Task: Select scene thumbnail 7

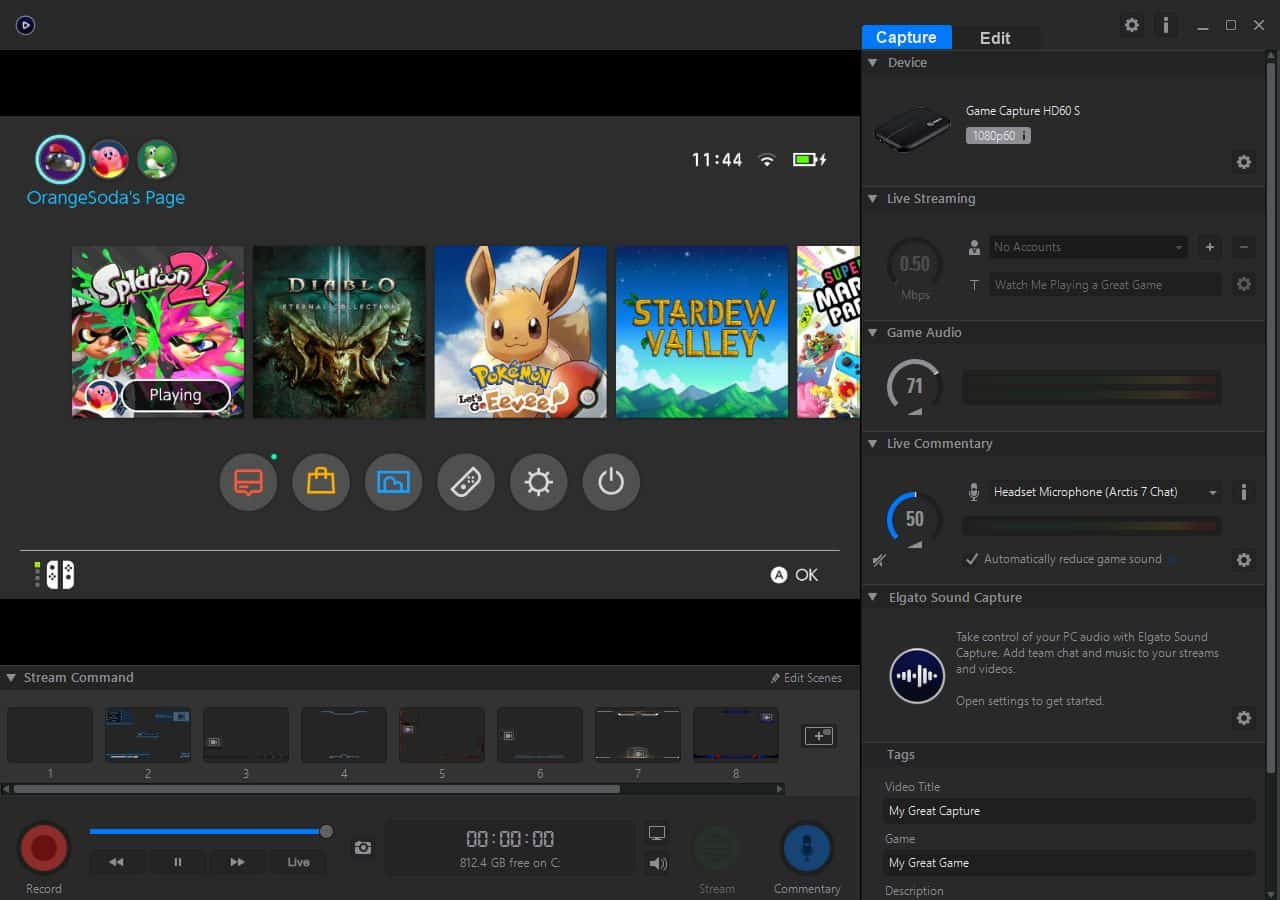Action: (638, 735)
